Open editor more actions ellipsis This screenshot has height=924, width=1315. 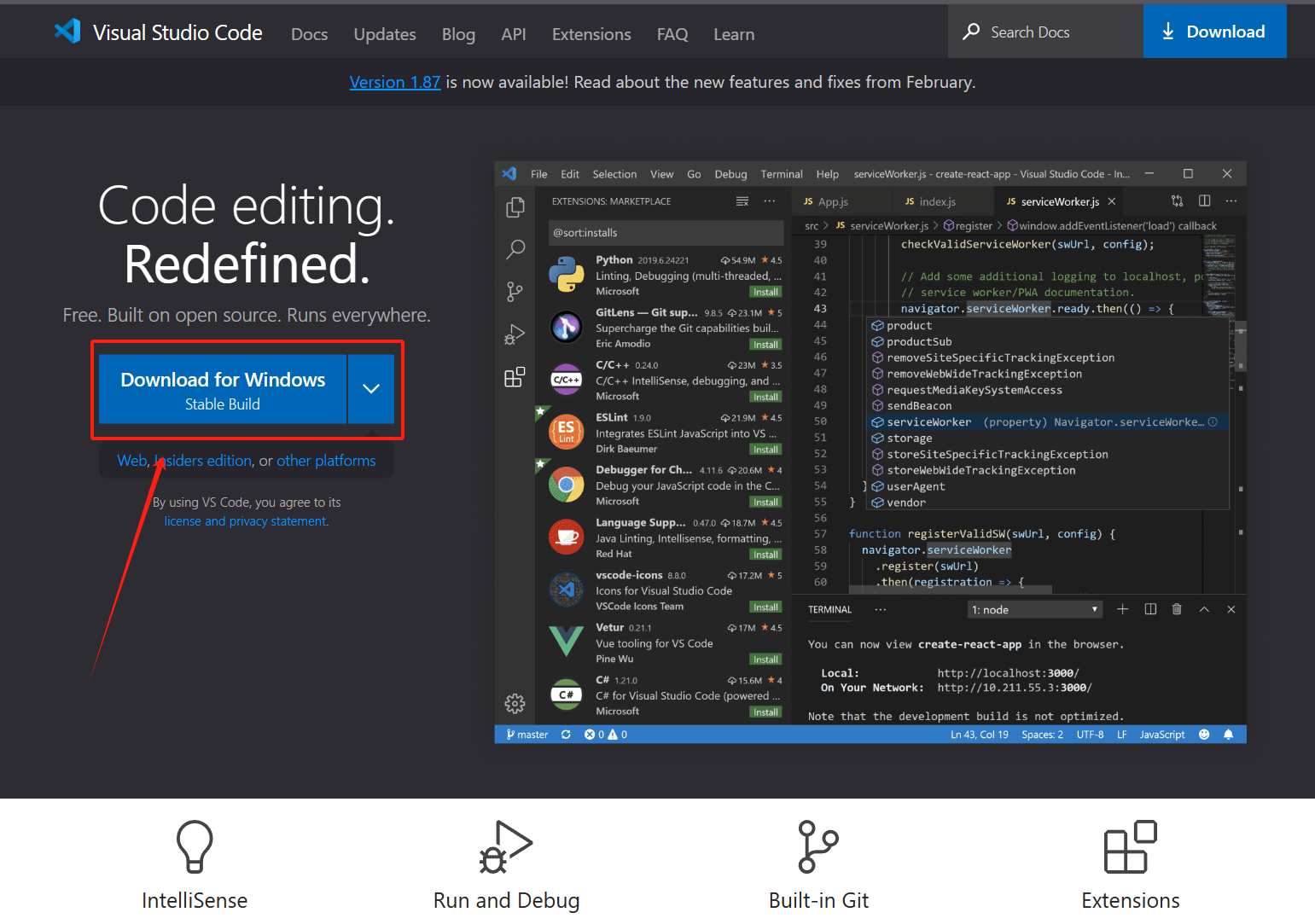[1231, 200]
